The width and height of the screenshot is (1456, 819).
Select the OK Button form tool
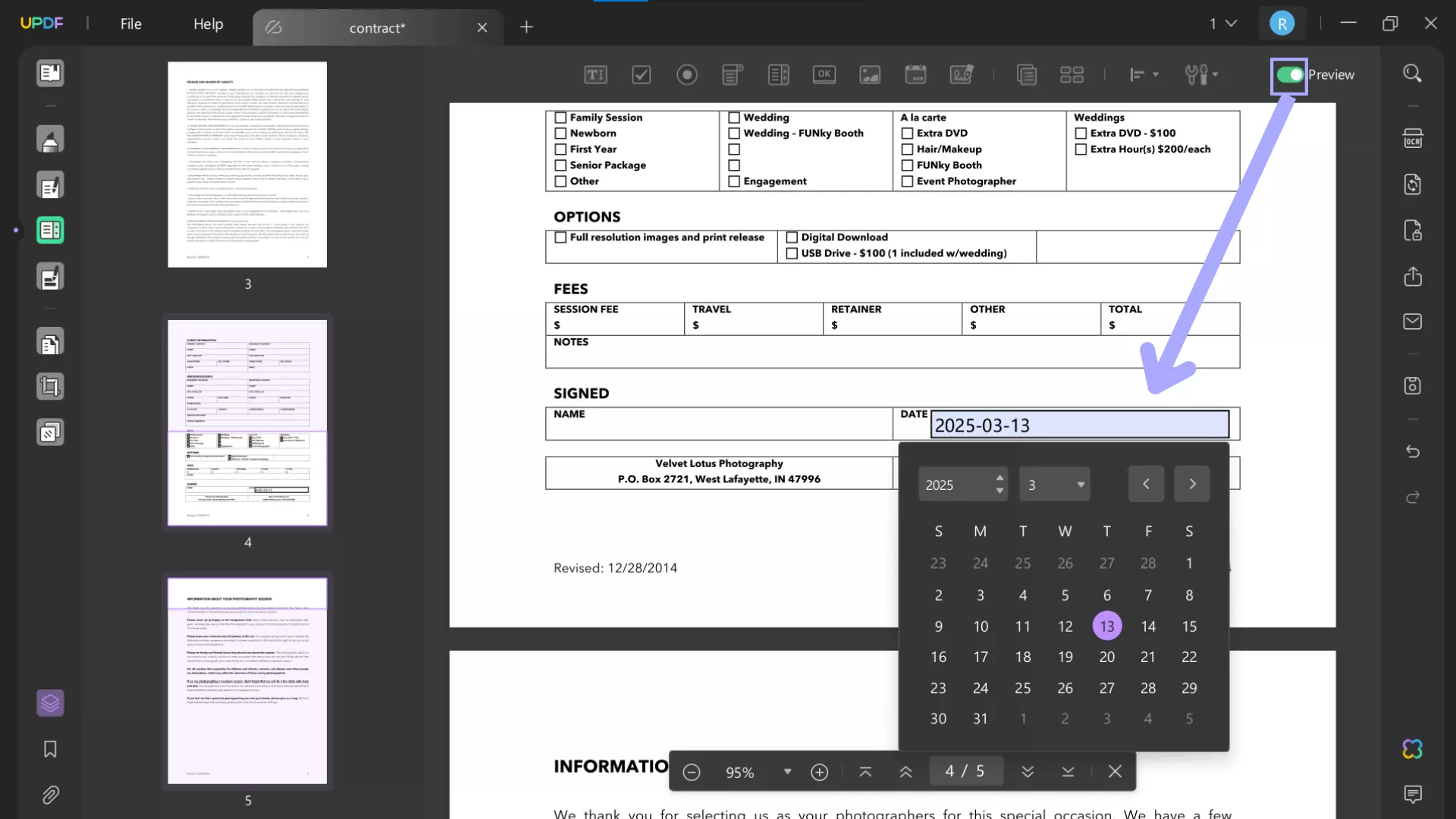824,74
